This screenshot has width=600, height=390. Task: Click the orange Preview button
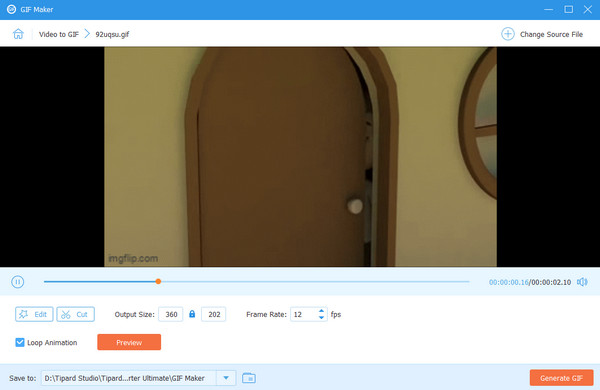(129, 342)
